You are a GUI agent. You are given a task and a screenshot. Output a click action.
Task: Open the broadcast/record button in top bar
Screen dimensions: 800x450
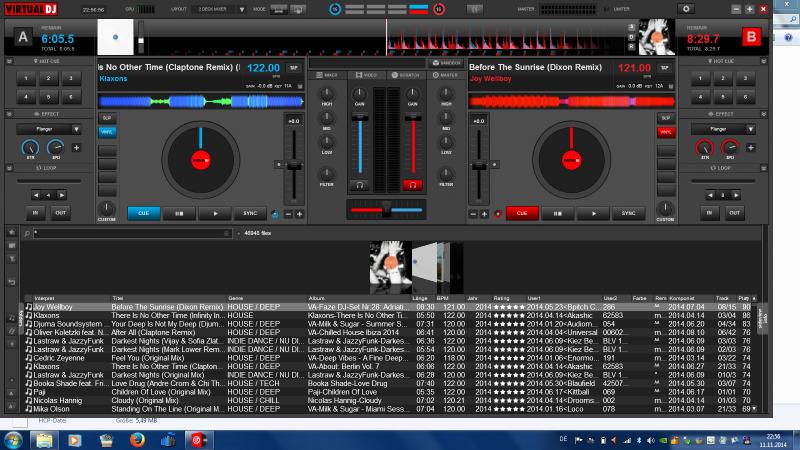pyautogui.click(x=474, y=9)
